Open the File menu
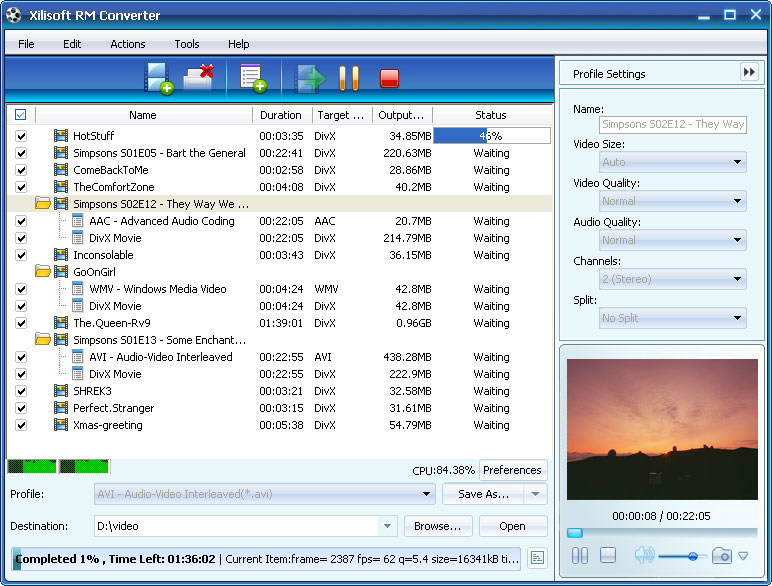 (x=26, y=44)
